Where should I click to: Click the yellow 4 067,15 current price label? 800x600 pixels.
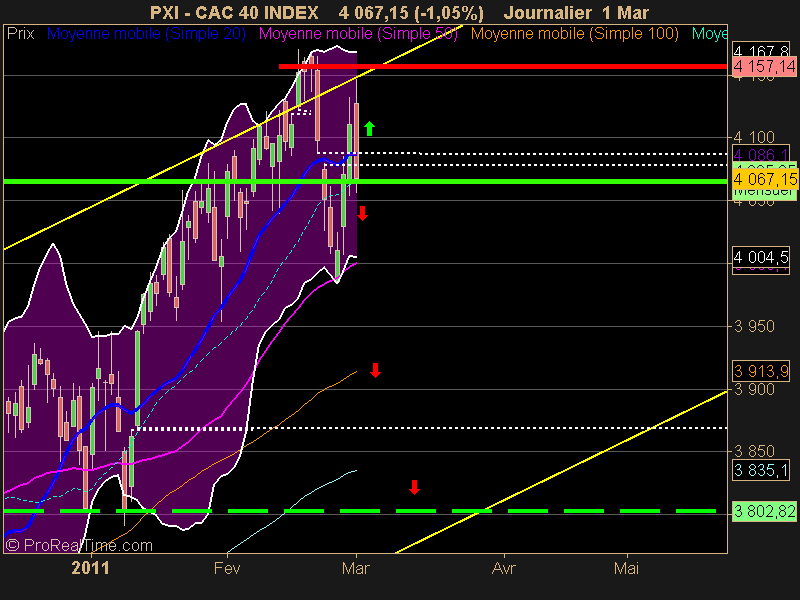pos(765,179)
